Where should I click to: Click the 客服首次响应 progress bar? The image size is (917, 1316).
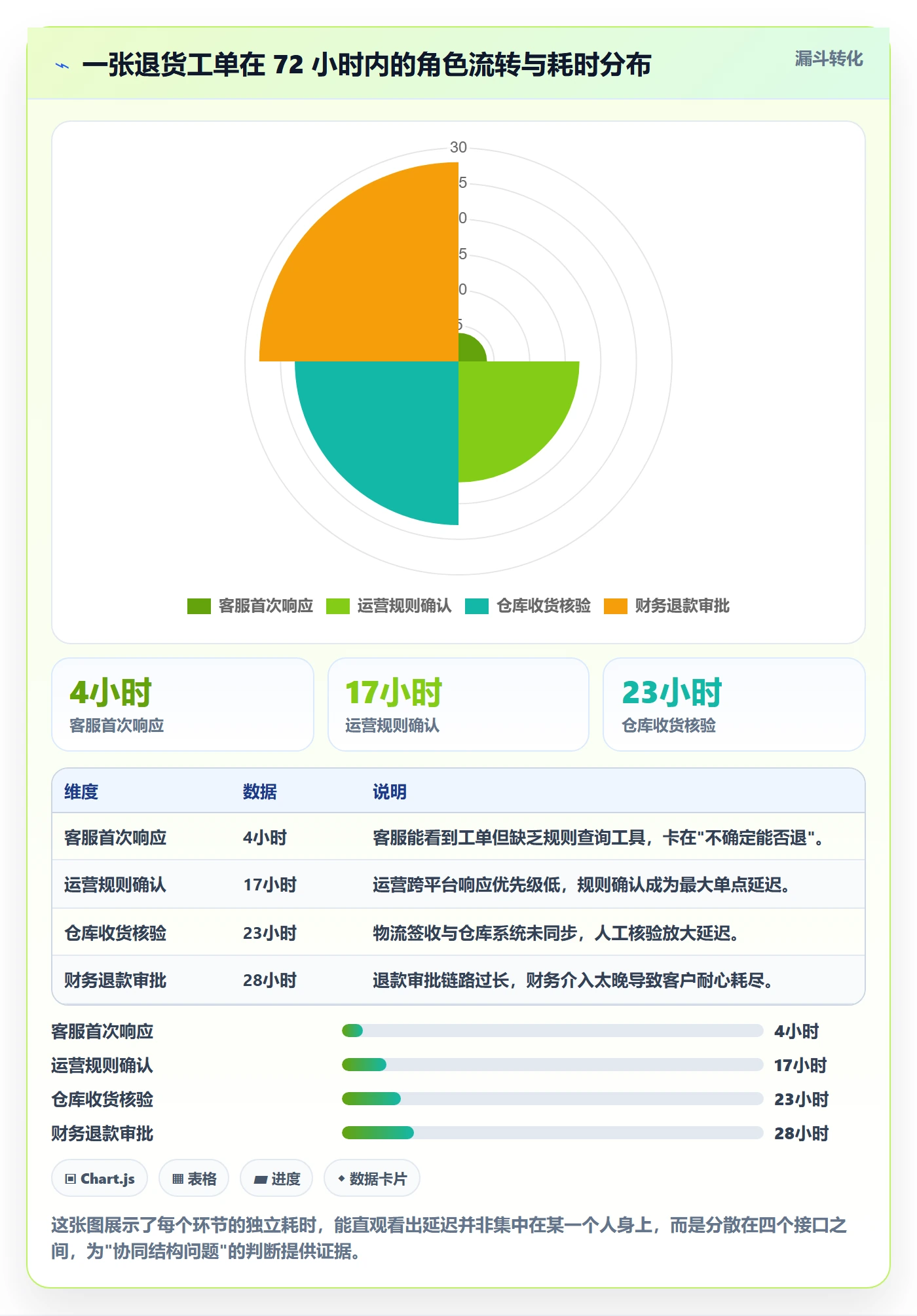[x=552, y=1031]
